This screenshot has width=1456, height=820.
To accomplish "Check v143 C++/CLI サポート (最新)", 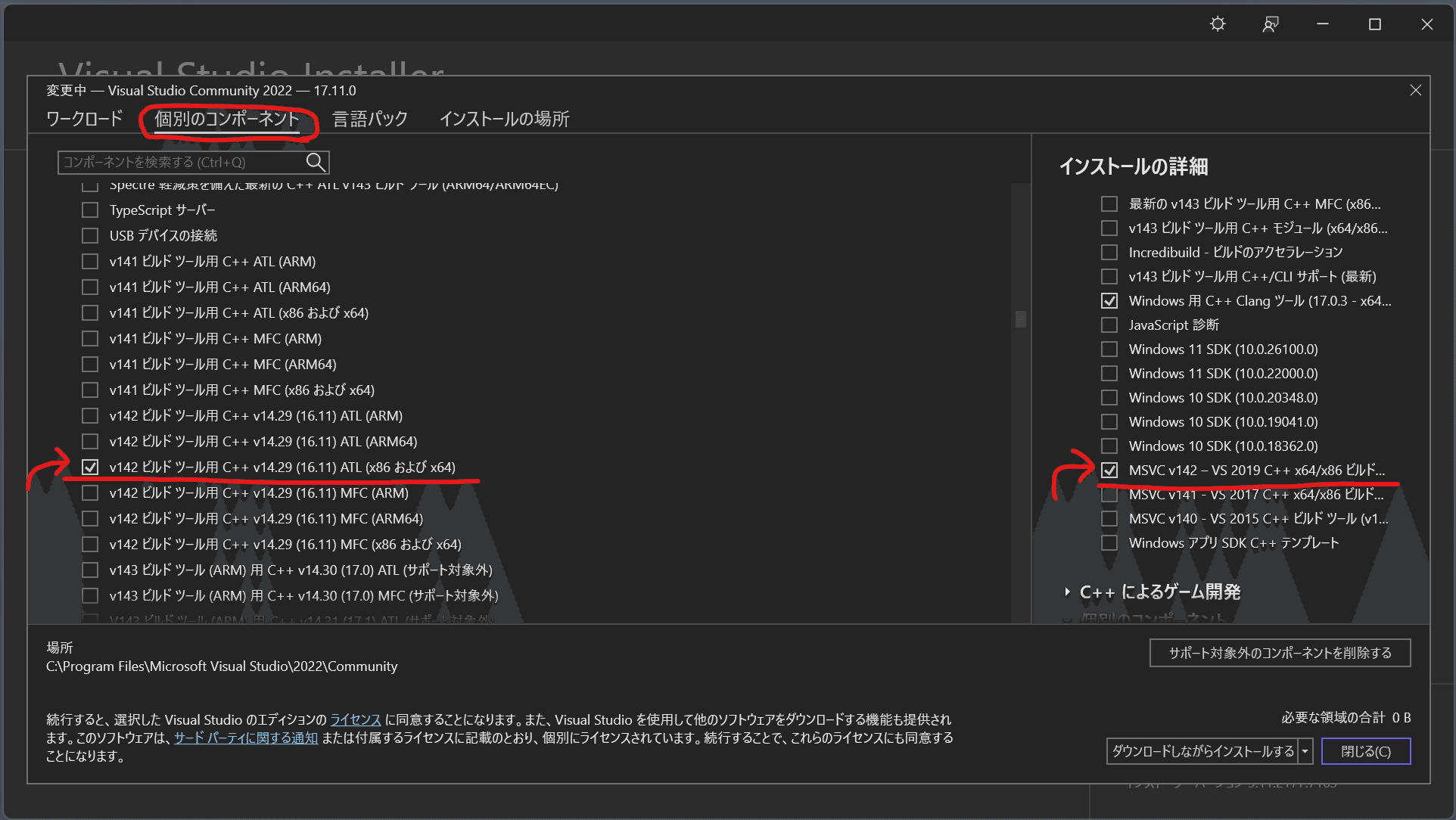I will pos(1109,276).
